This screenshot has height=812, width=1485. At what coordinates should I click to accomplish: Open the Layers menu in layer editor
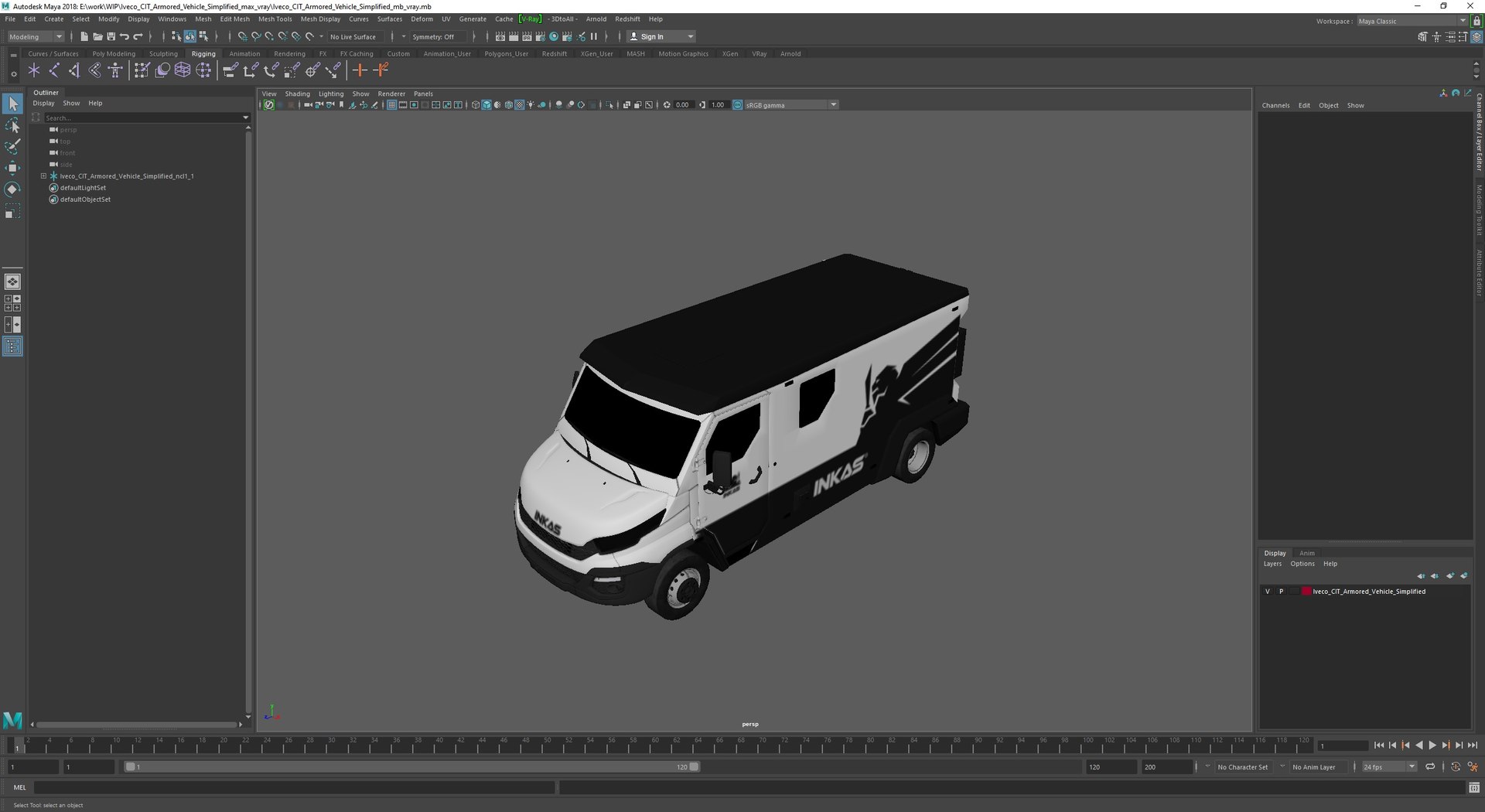pyautogui.click(x=1272, y=564)
